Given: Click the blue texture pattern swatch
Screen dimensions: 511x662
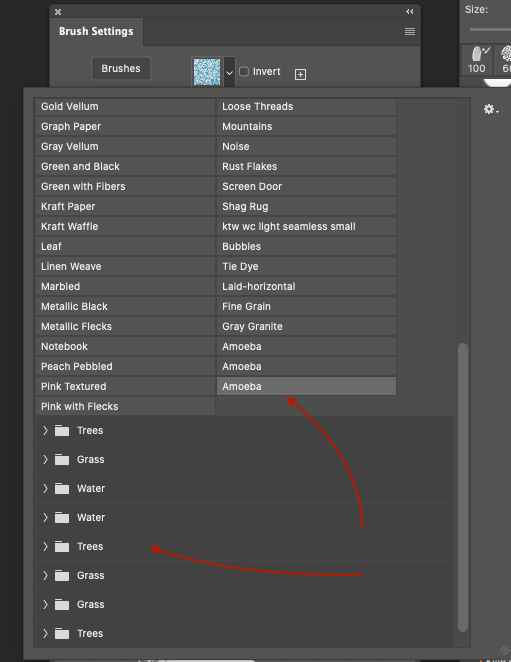Looking at the screenshot, I should coord(207,72).
